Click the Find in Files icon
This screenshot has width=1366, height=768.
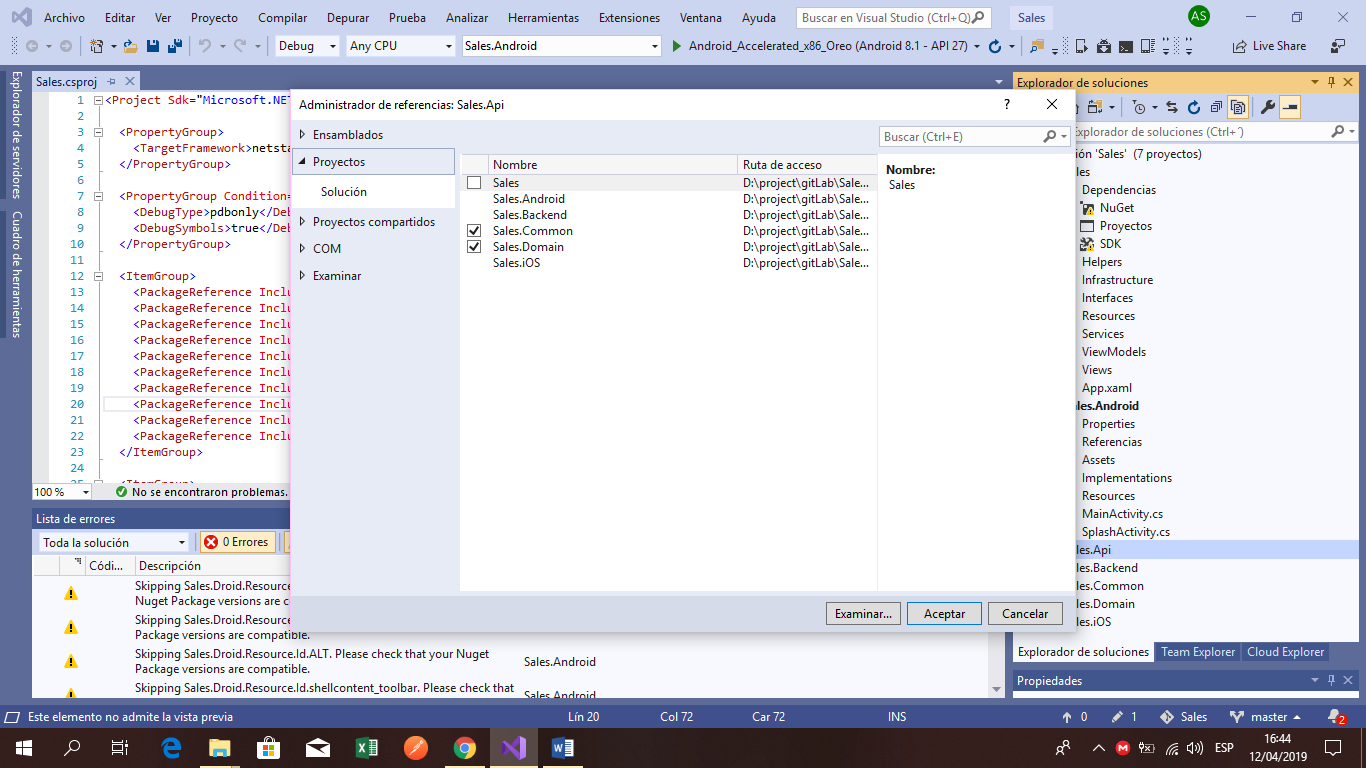click(x=1037, y=46)
